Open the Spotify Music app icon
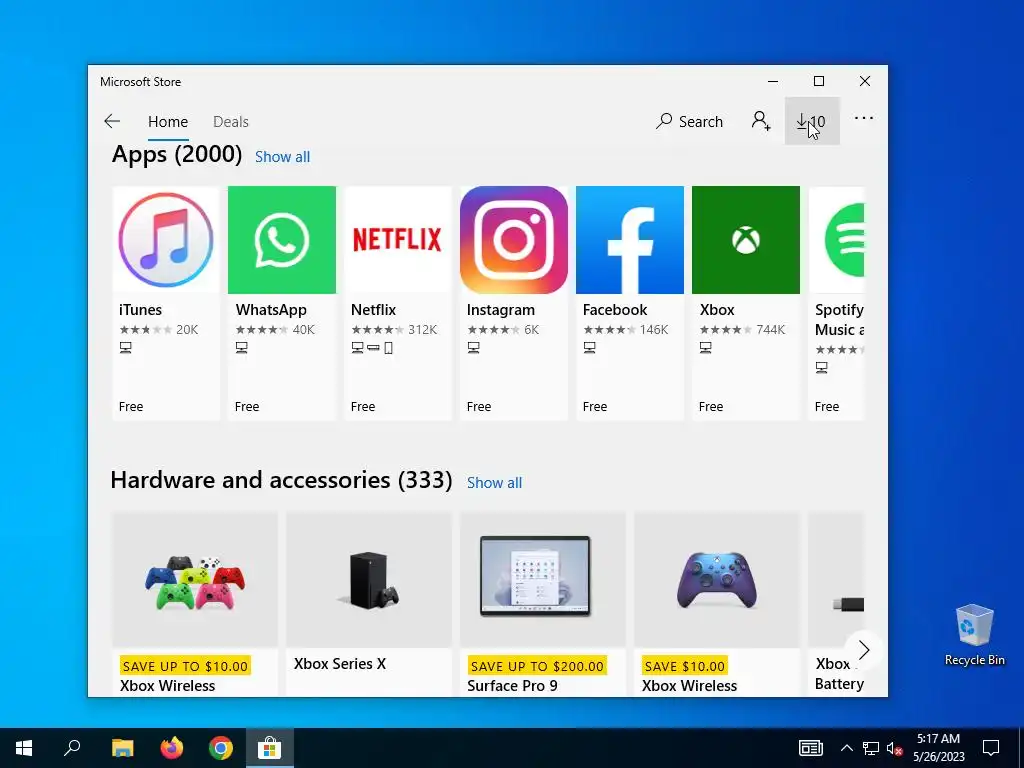Screen dimensions: 1024x768 click(x=837, y=240)
